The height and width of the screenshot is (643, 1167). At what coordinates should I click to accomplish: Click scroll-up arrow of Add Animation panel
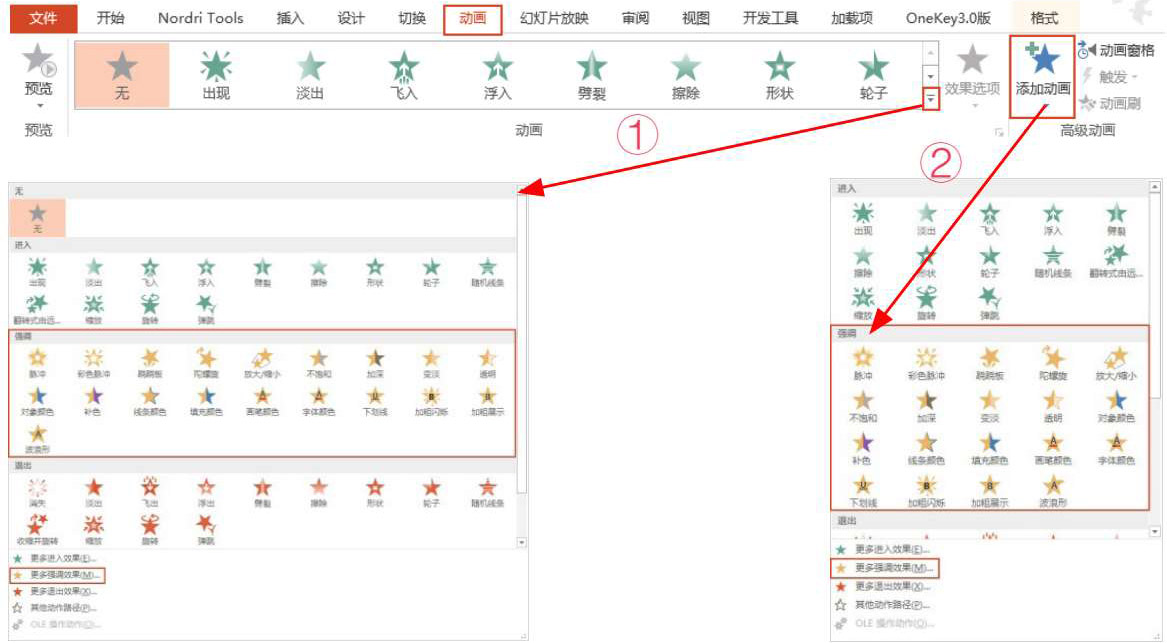pos(1154,187)
